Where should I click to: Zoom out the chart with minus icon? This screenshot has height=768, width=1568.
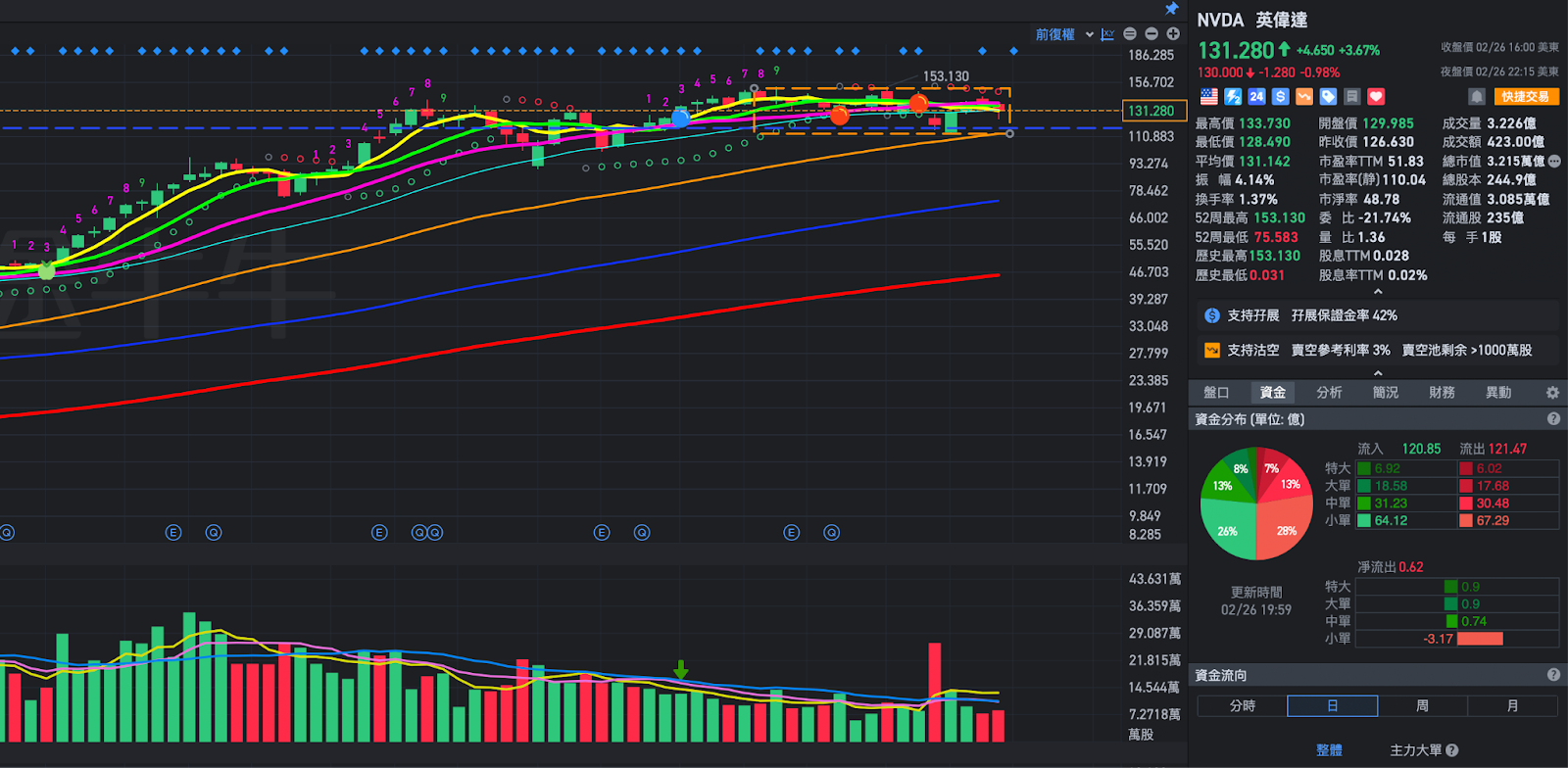click(x=1151, y=34)
